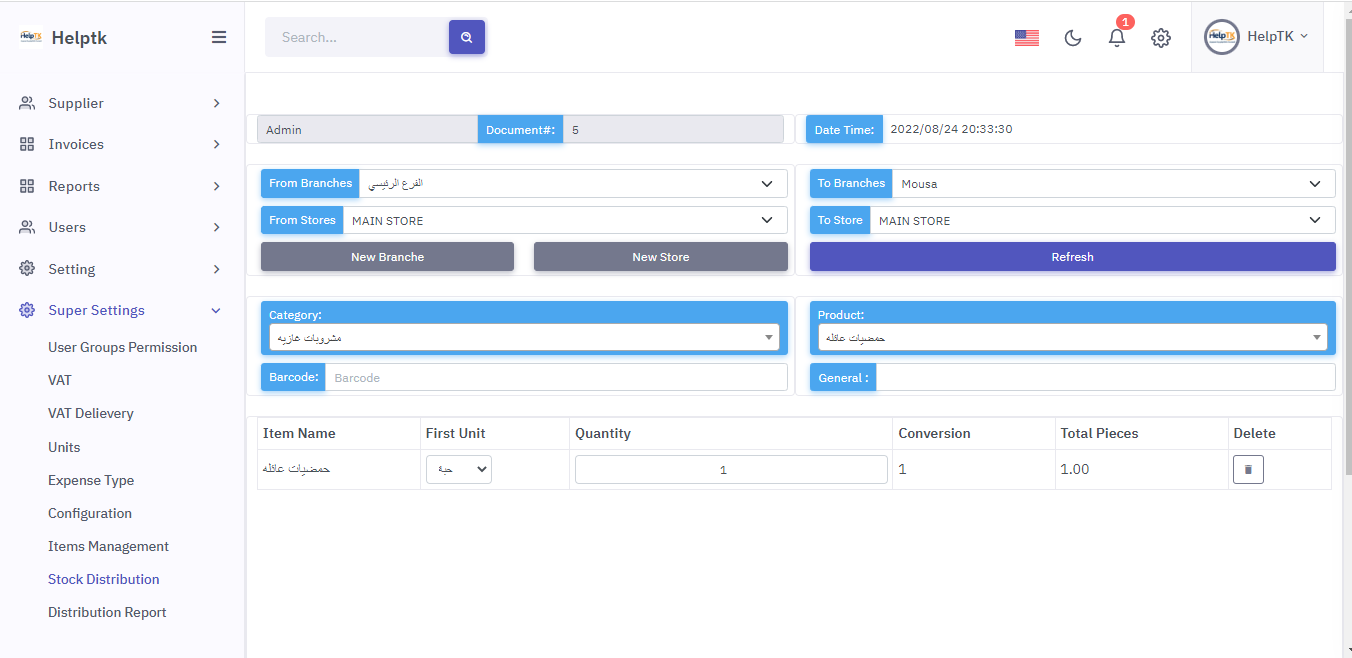Click into the Barcode input field
Image resolution: width=1352 pixels, height=658 pixels.
pyautogui.click(x=555, y=378)
